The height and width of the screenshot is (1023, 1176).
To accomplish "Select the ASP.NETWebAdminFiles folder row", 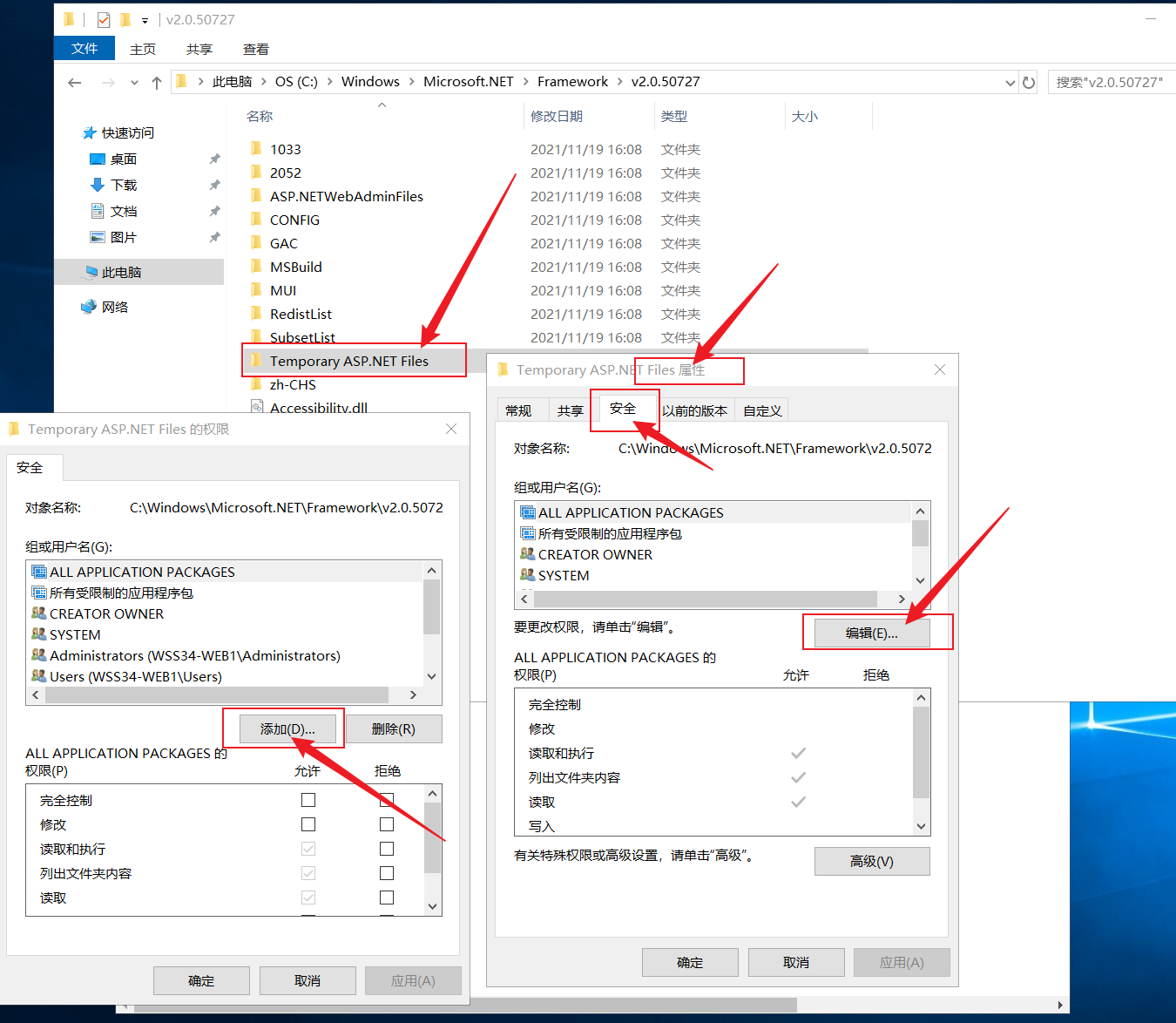I will pyautogui.click(x=347, y=196).
